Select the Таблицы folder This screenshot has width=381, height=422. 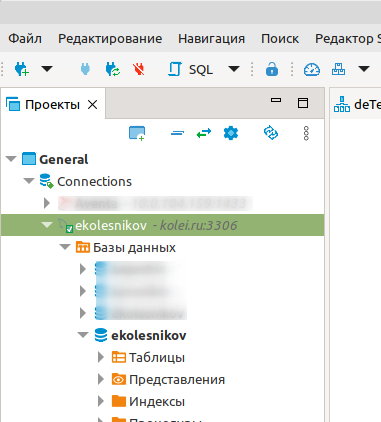coord(157,358)
